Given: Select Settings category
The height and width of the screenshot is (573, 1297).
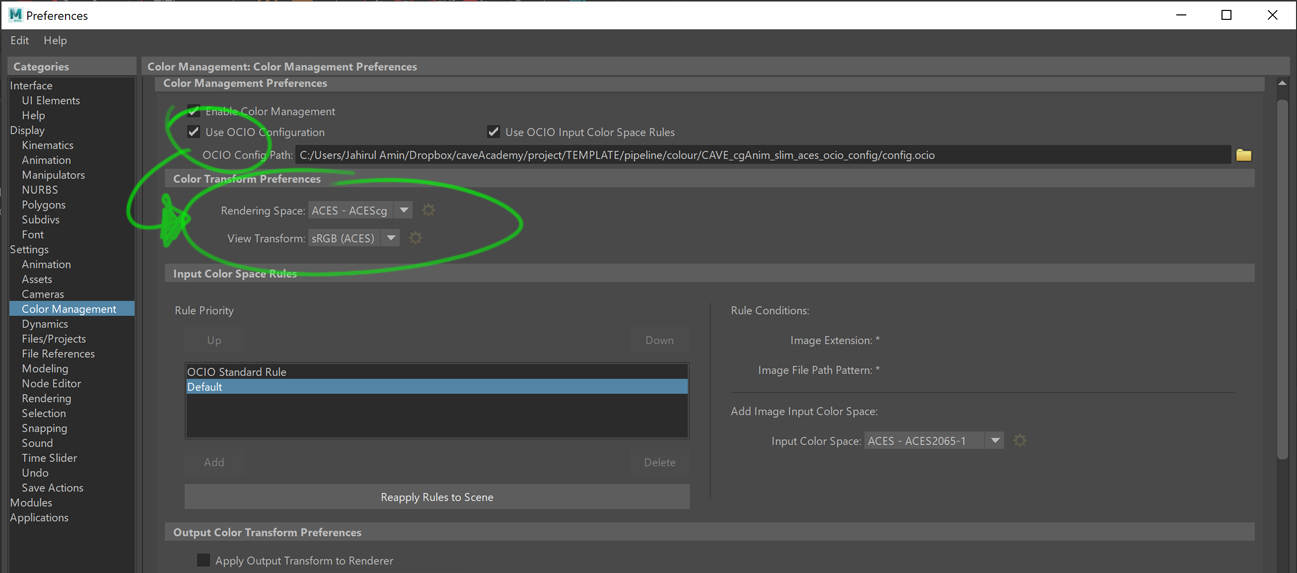Looking at the screenshot, I should click(29, 250).
